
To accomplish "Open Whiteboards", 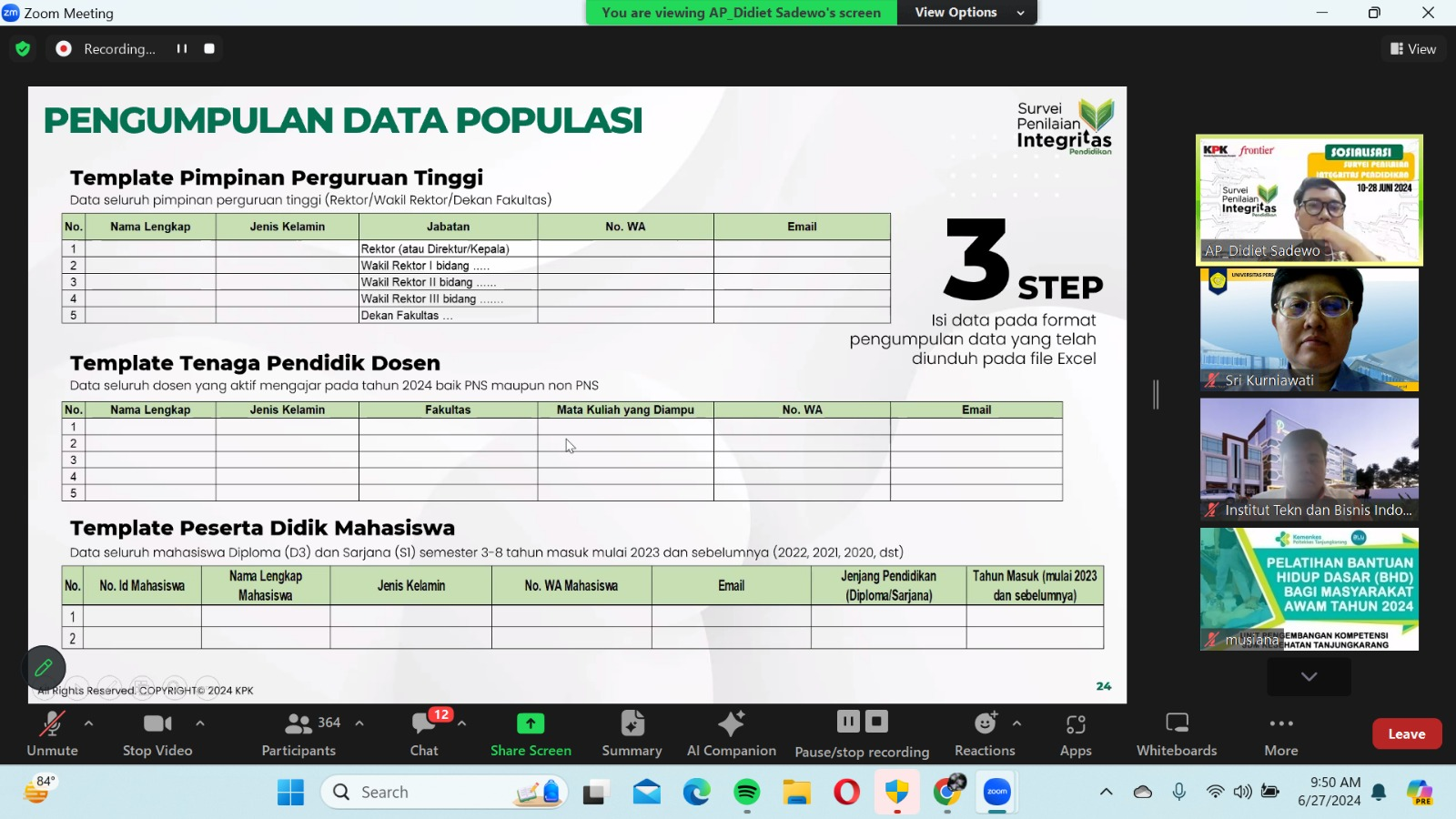I will click(1177, 733).
